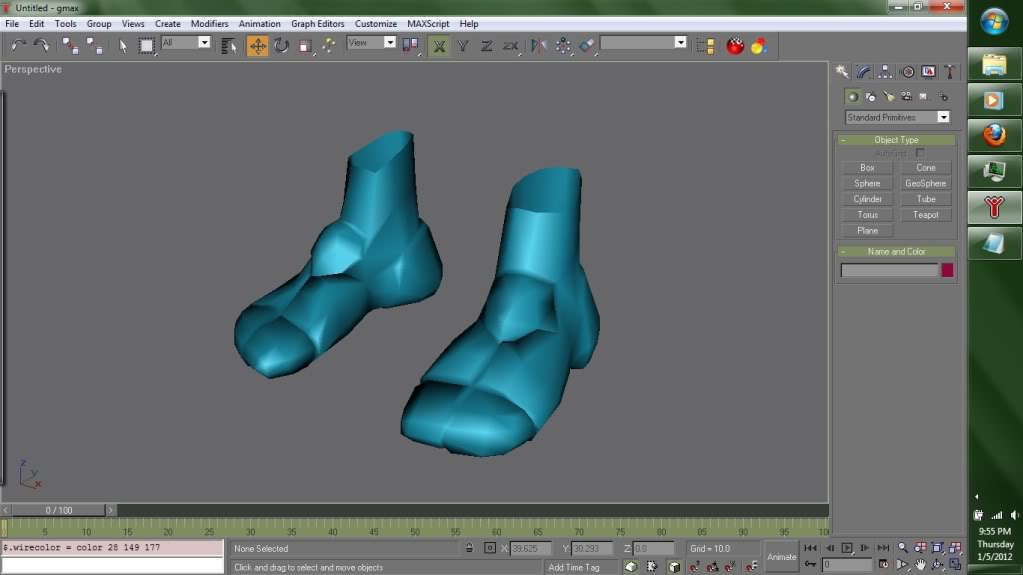Select the Helpers category icon
Image resolution: width=1023 pixels, height=575 pixels.
coord(924,97)
